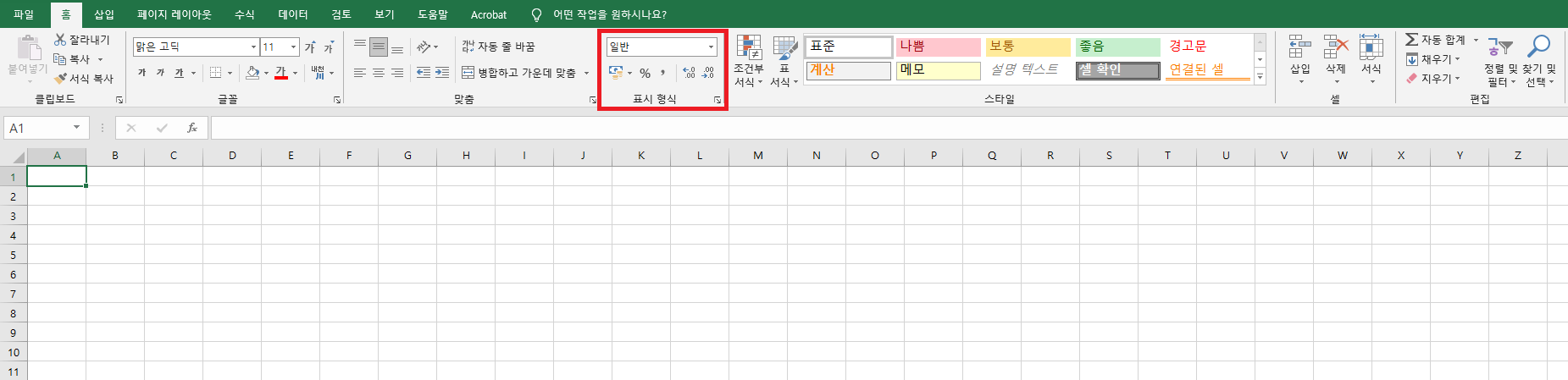1568x380 pixels.
Task: Decrease font size with the smaller 가 icon
Action: [x=329, y=47]
